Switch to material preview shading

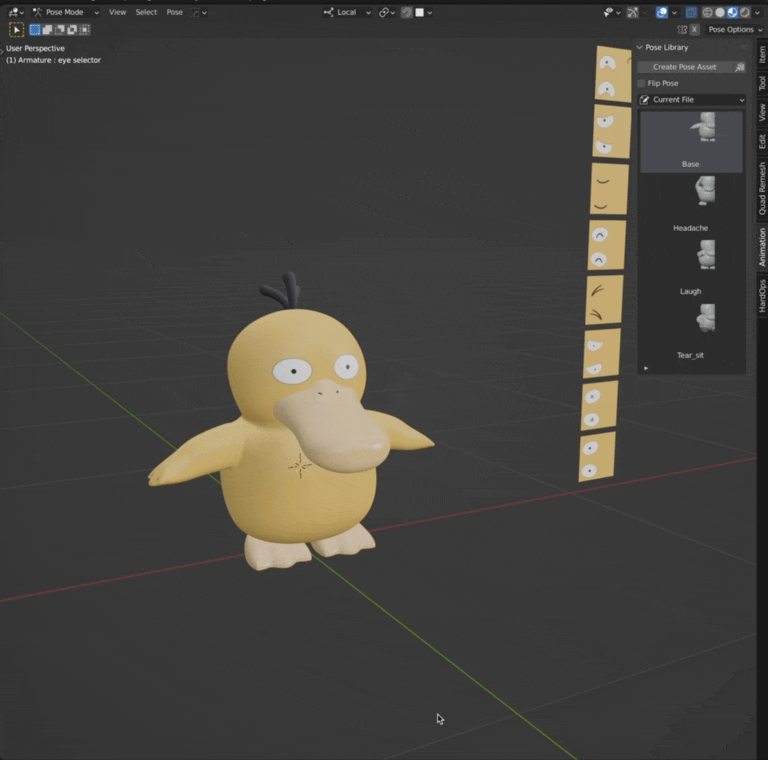732,13
